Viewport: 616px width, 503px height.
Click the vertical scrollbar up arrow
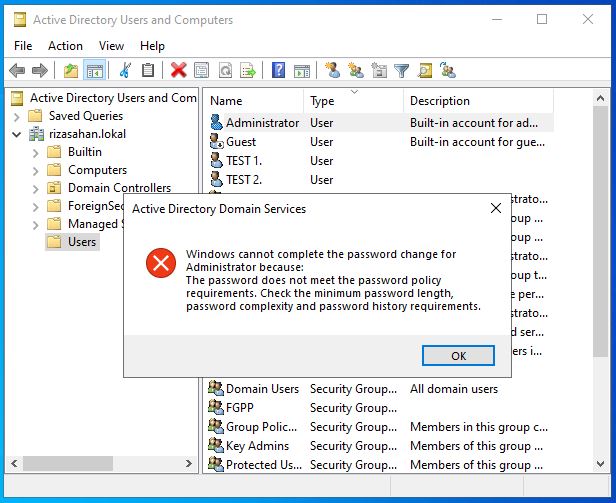(x=600, y=98)
